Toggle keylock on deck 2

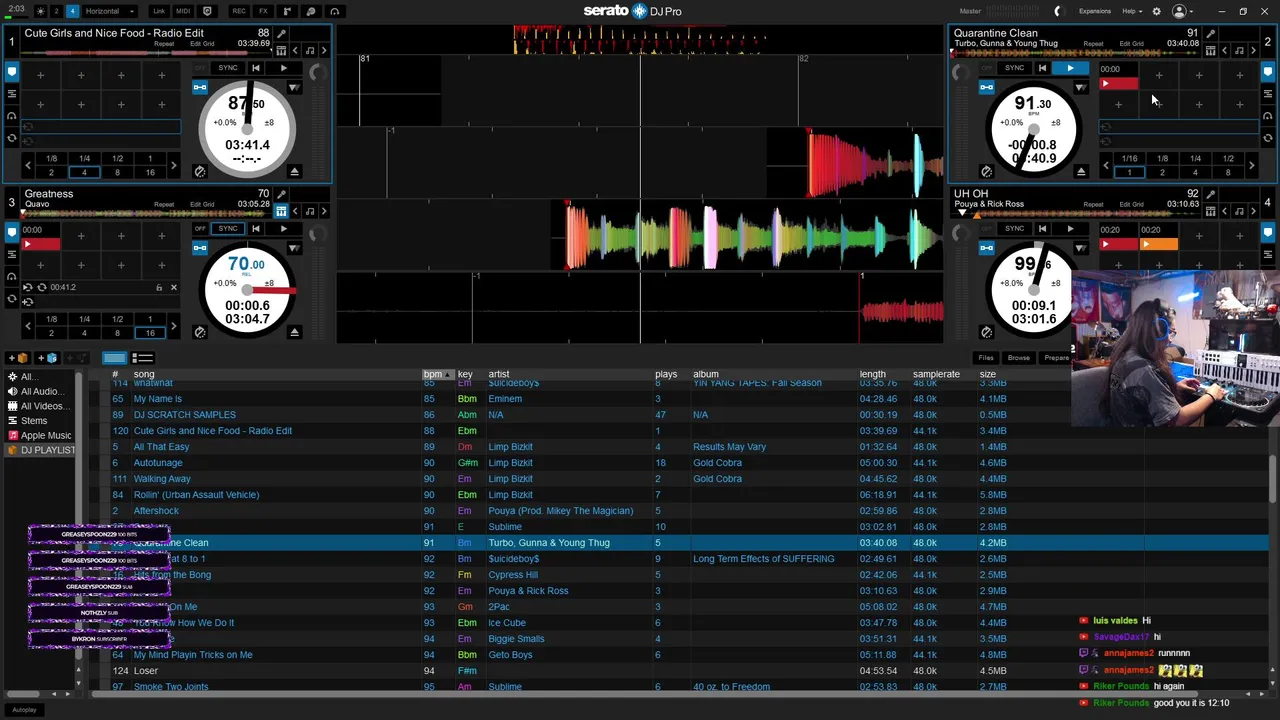(986, 87)
